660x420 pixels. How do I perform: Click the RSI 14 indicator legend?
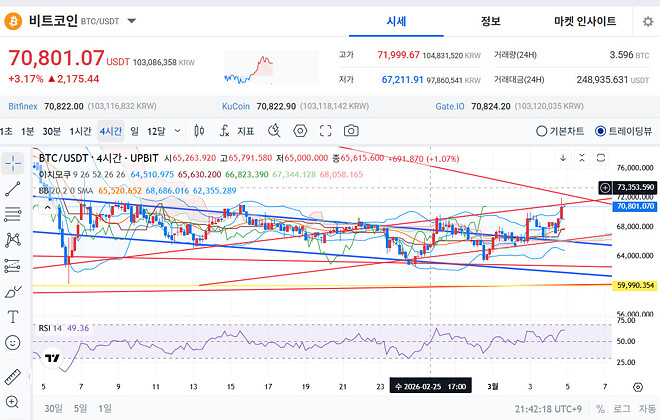[50, 328]
